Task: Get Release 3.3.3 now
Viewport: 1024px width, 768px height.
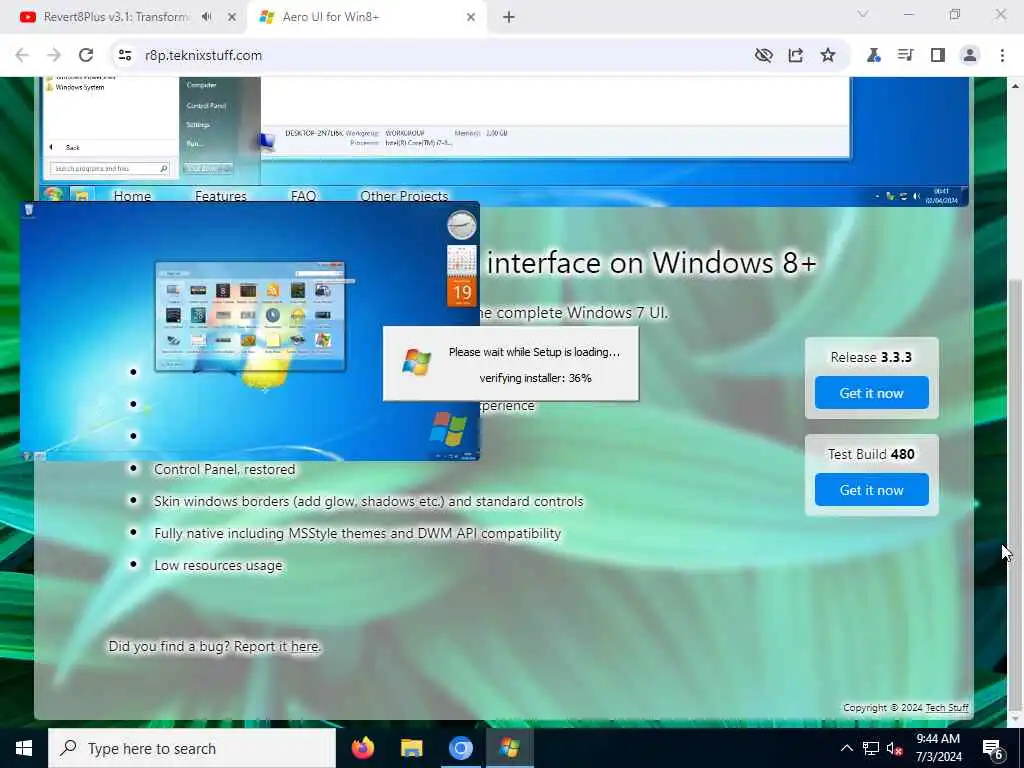Action: pos(871,393)
